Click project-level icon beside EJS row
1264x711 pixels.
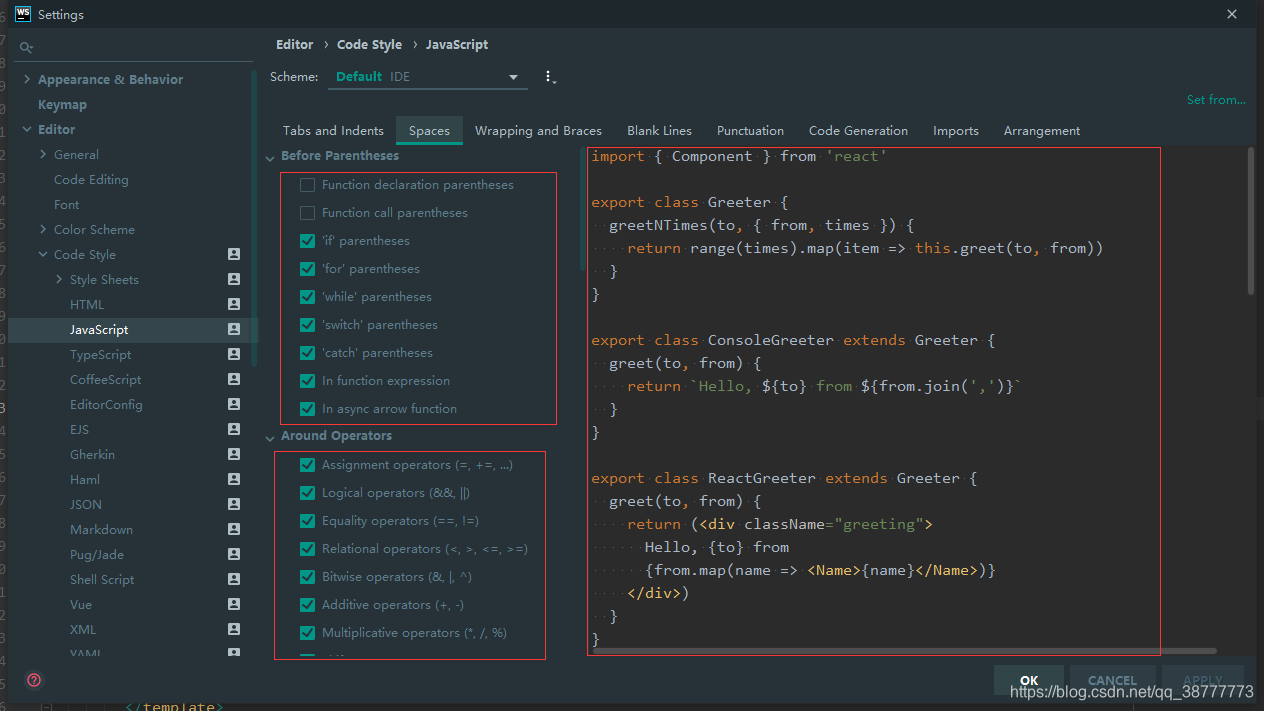[x=234, y=429]
